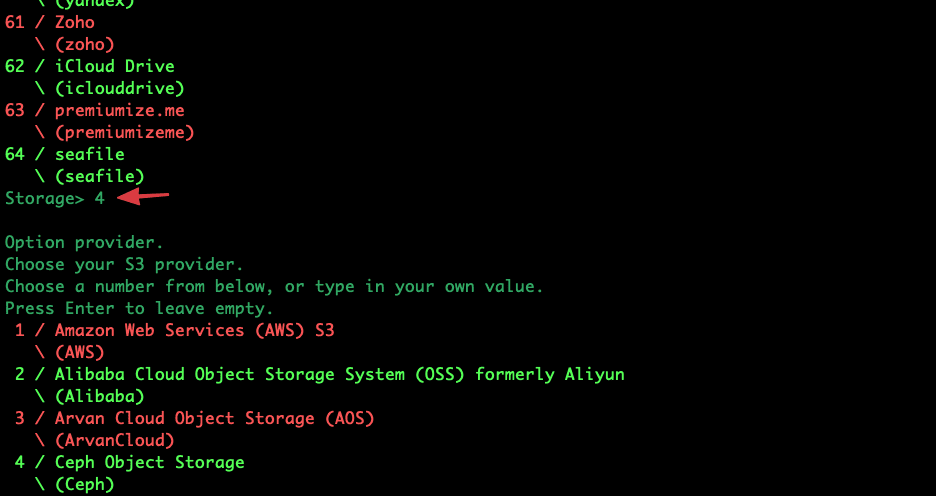The width and height of the screenshot is (936, 496).
Task: Select the Zoho storage option line
Action: pos(75,22)
